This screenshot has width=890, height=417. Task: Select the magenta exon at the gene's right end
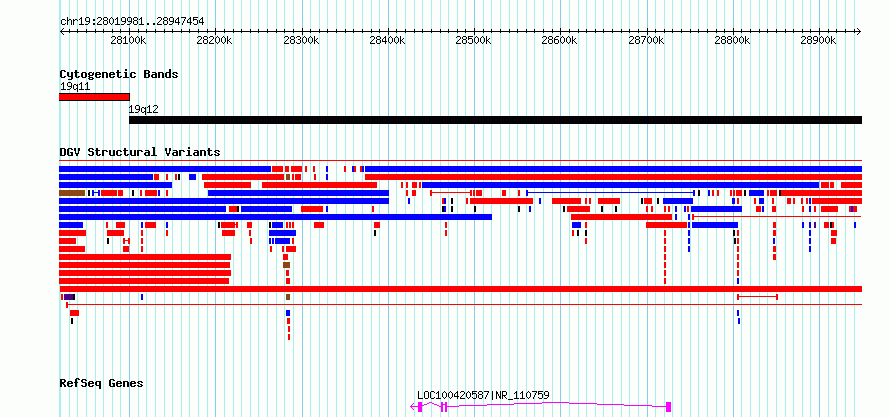click(669, 406)
